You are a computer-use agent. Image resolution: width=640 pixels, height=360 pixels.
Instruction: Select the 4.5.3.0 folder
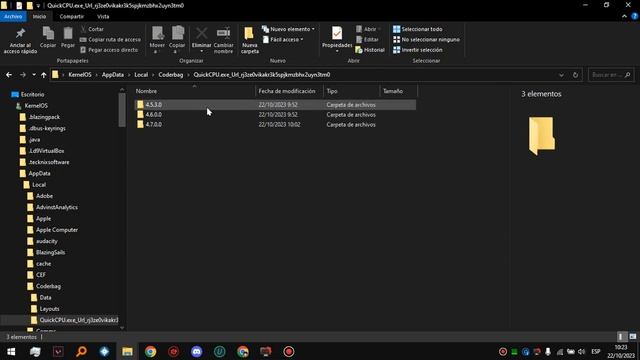tap(275, 105)
